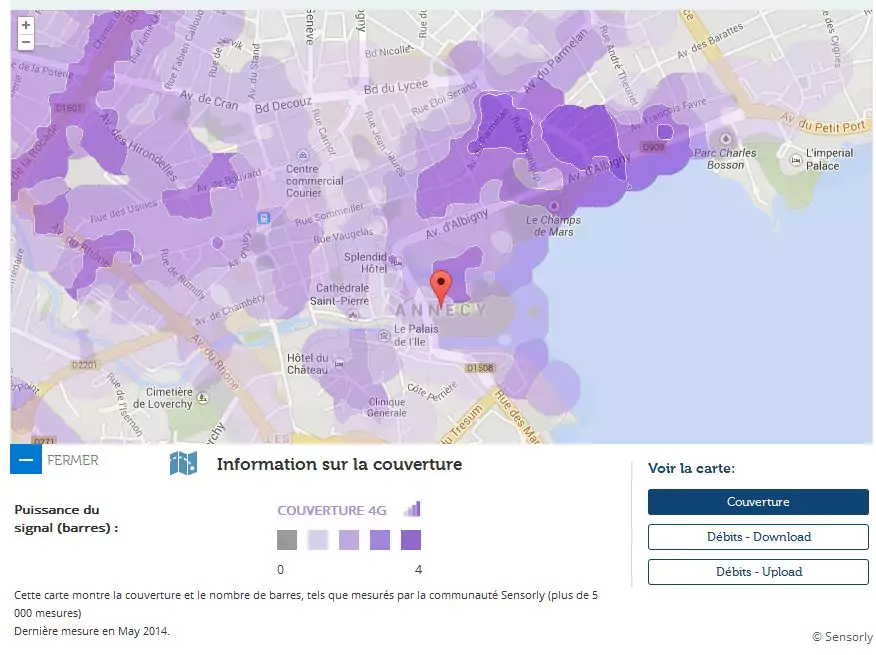Switch to Débits - Download map
Viewport: 876px width, 655px height.
758,537
